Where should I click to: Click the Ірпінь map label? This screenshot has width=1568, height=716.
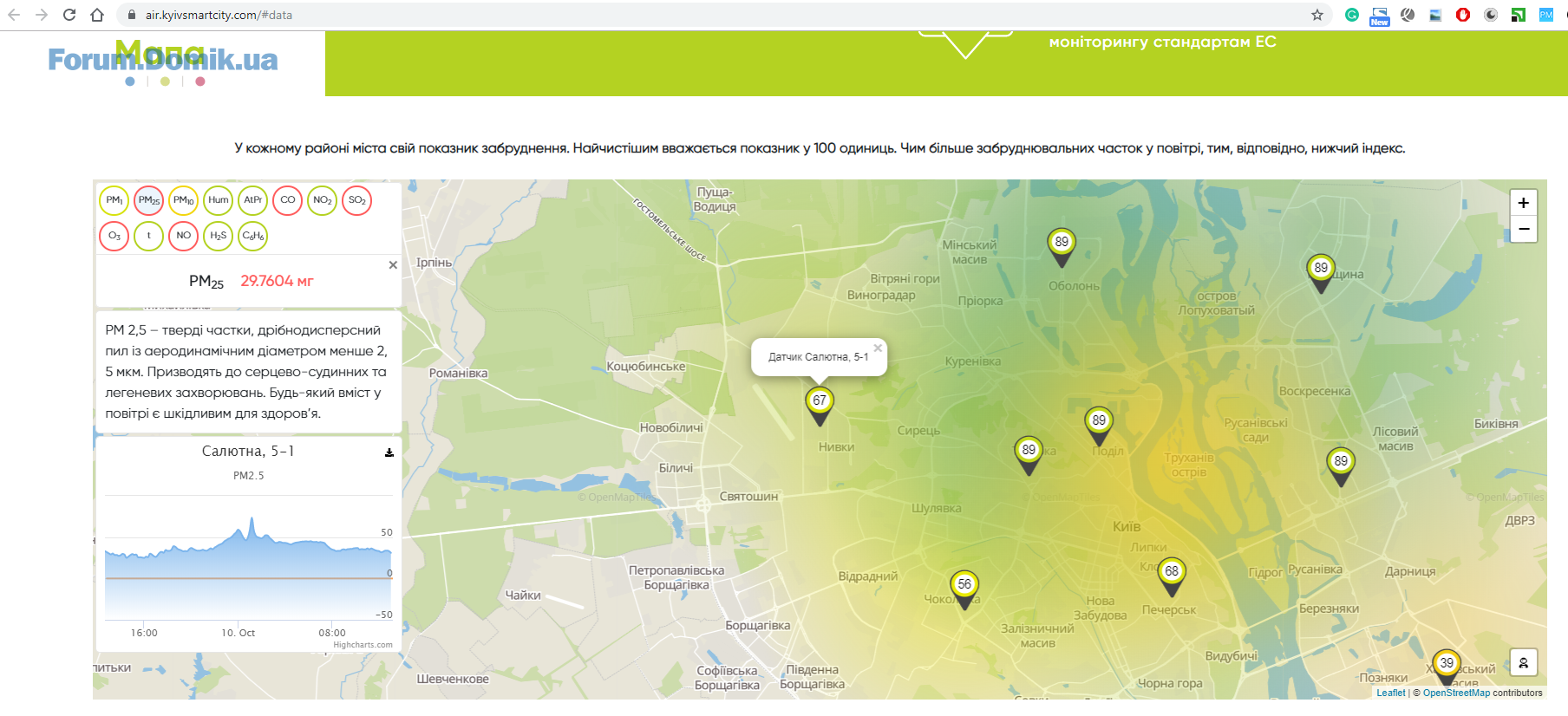tap(434, 263)
